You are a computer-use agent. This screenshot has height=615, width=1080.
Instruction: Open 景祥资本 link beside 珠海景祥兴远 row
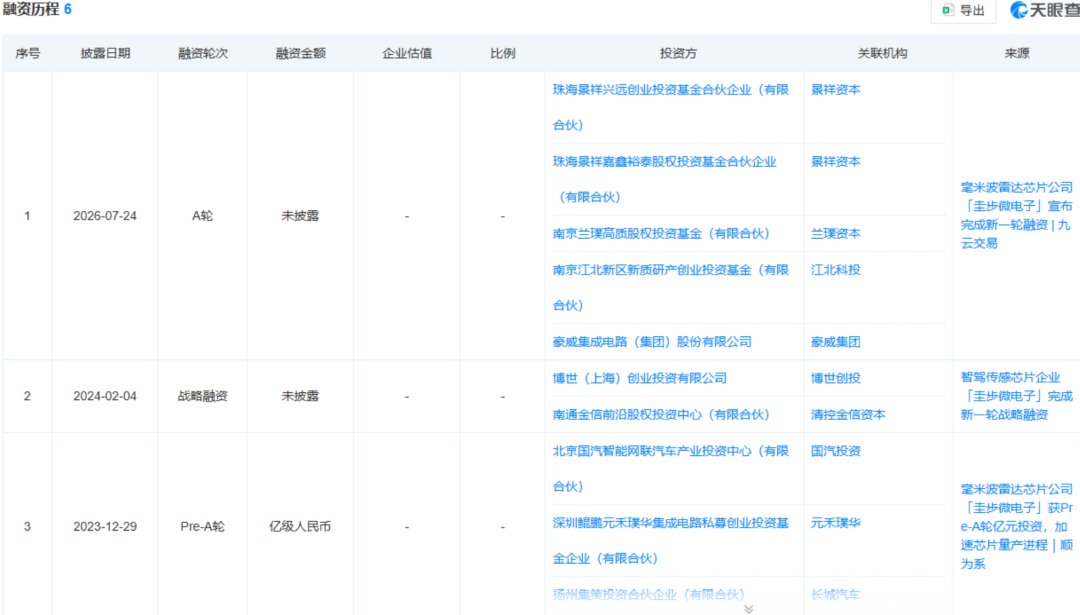pyautogui.click(x=835, y=90)
